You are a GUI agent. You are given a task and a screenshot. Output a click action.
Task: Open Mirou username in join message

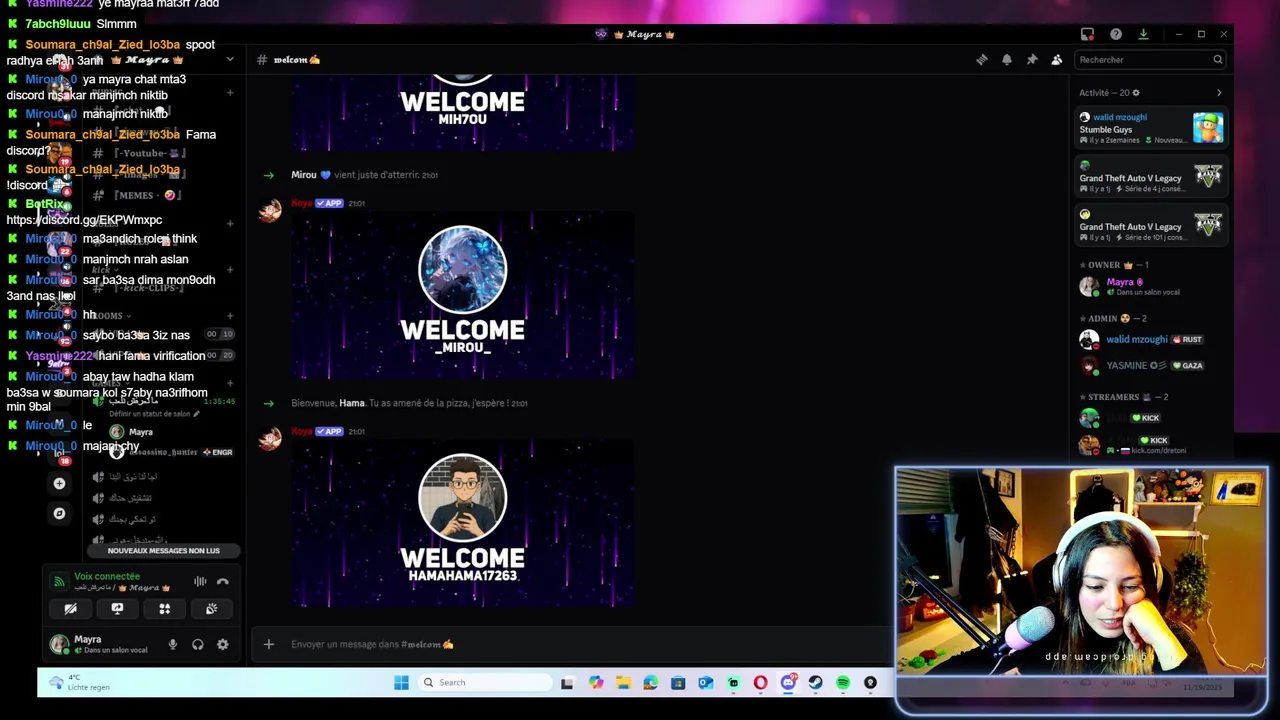point(304,175)
